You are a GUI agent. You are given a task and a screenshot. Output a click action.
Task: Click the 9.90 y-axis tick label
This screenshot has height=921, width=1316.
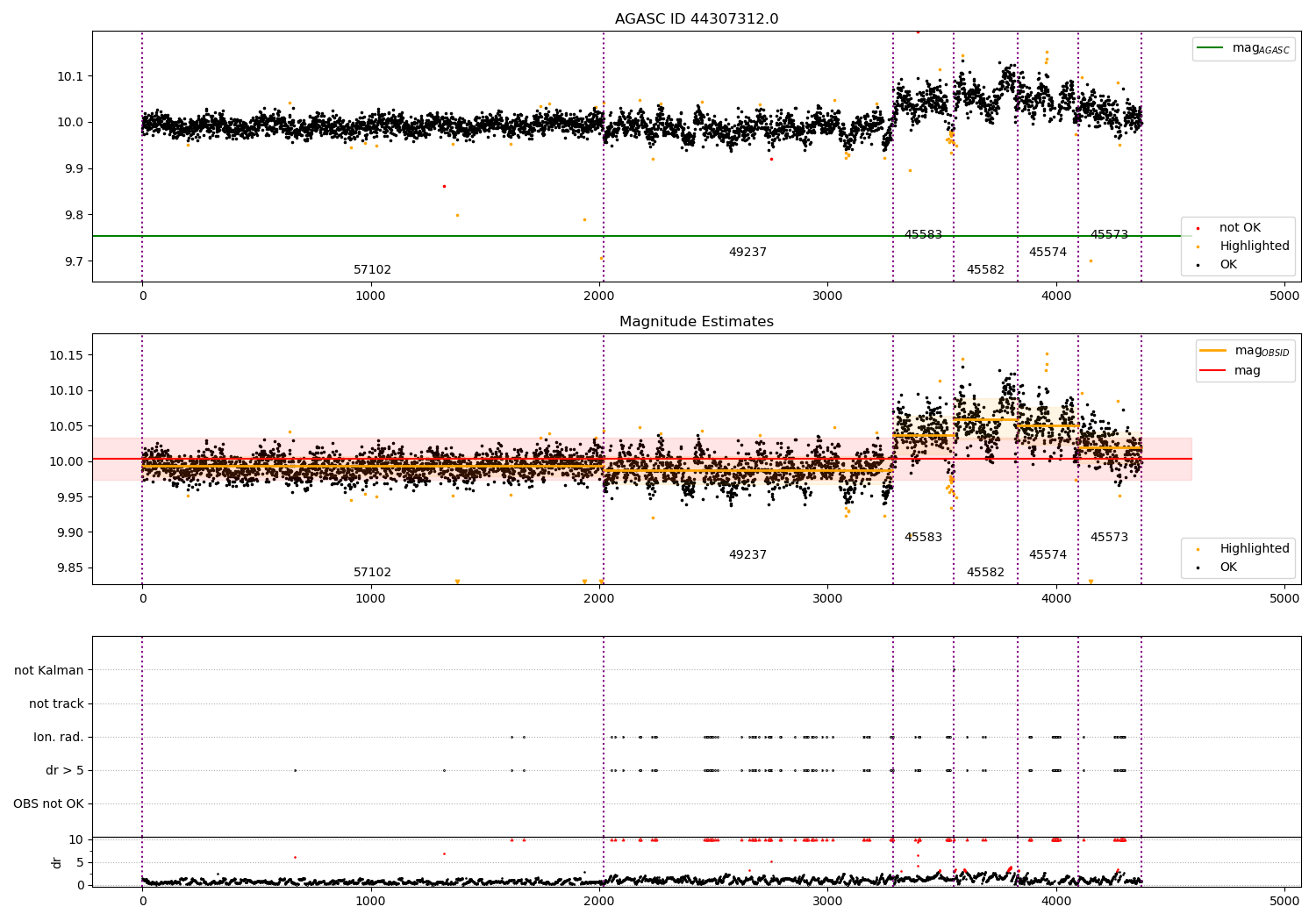pyautogui.click(x=70, y=533)
